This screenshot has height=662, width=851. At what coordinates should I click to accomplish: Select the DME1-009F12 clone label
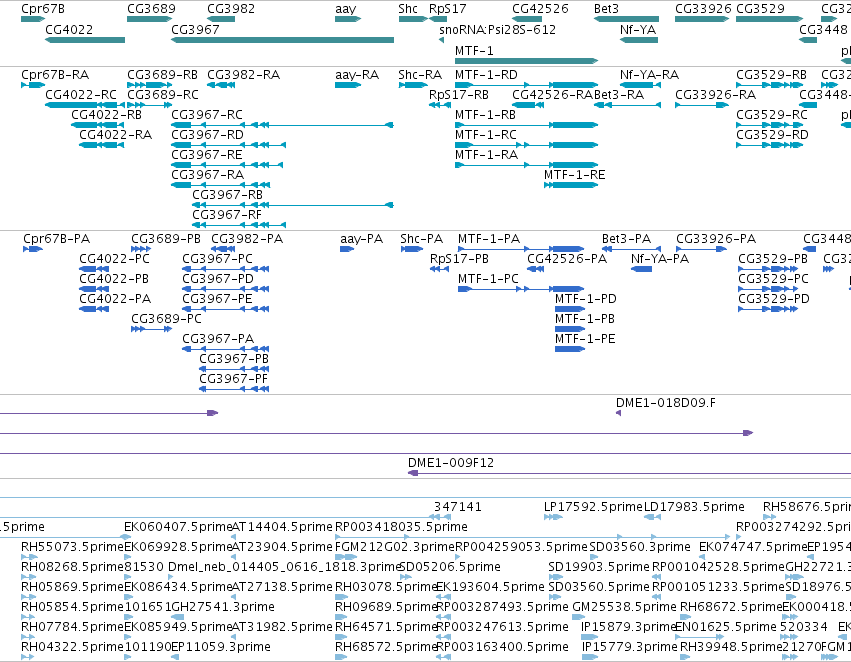pos(451,462)
